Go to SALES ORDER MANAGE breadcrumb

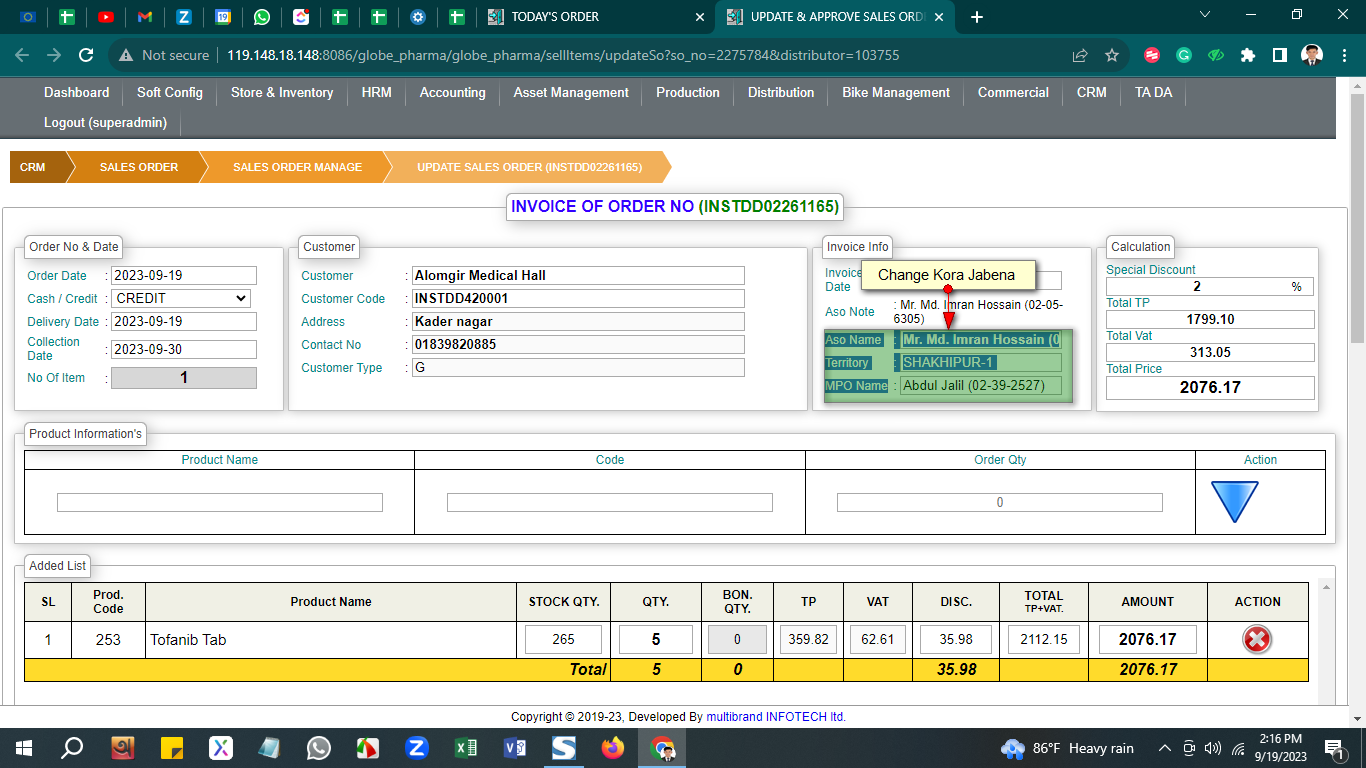(x=297, y=167)
